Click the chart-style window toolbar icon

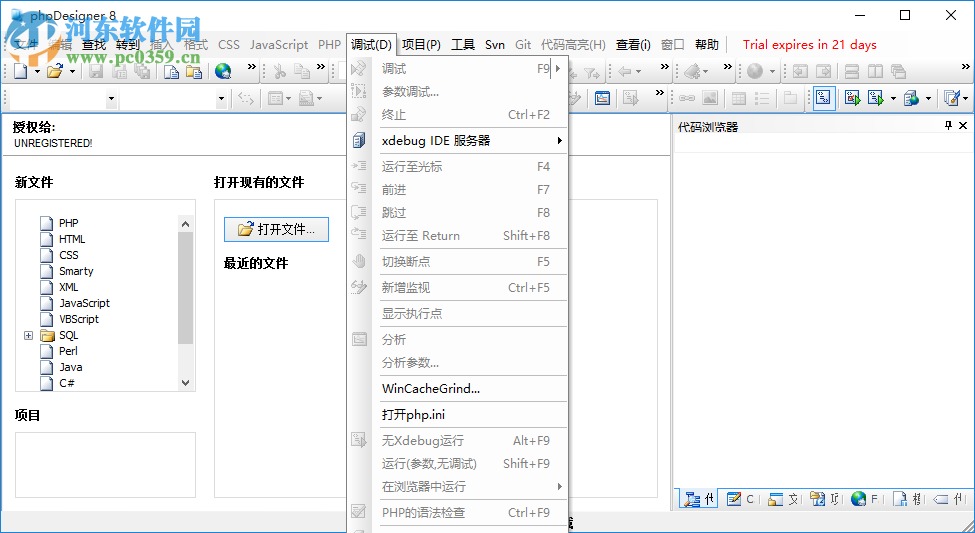click(x=603, y=98)
